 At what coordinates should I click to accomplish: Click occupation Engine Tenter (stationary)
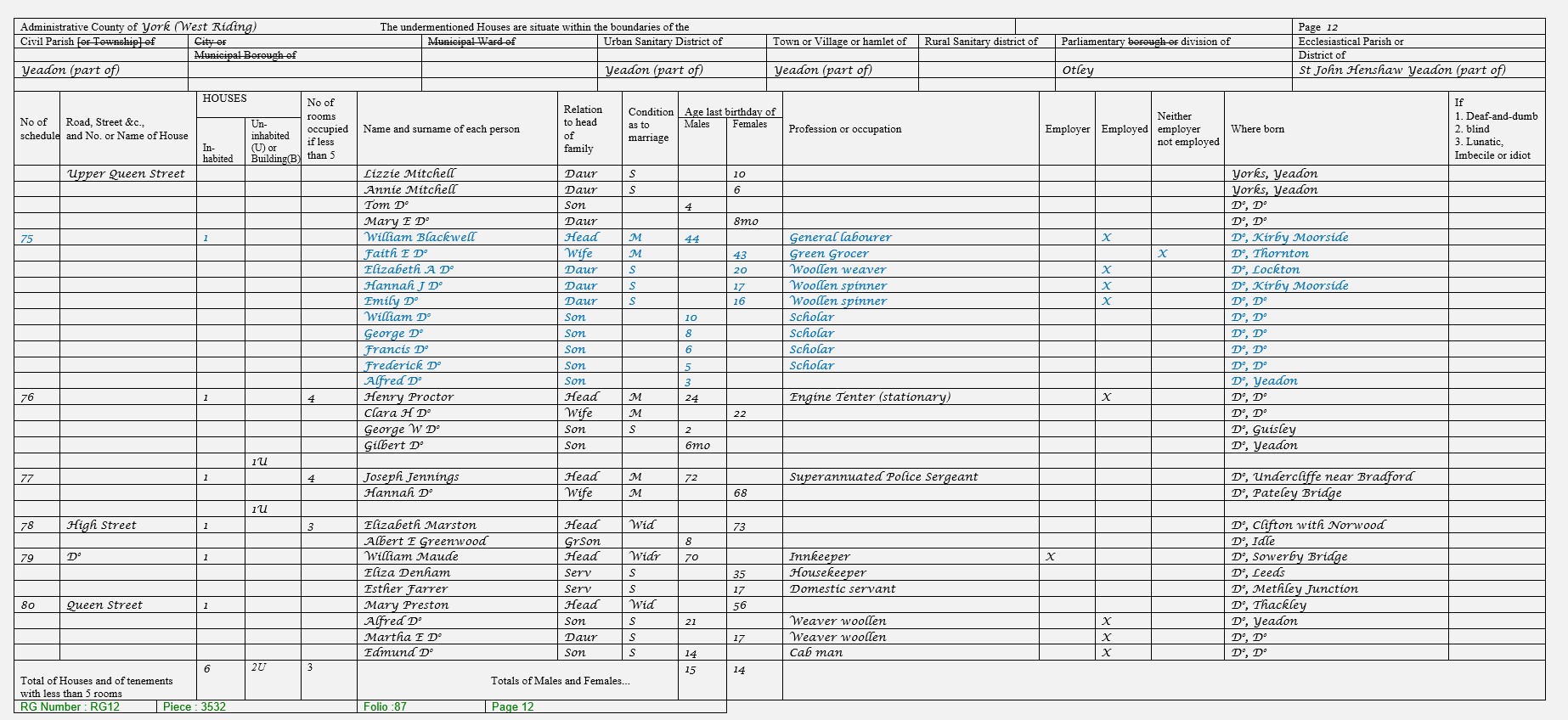pos(870,397)
